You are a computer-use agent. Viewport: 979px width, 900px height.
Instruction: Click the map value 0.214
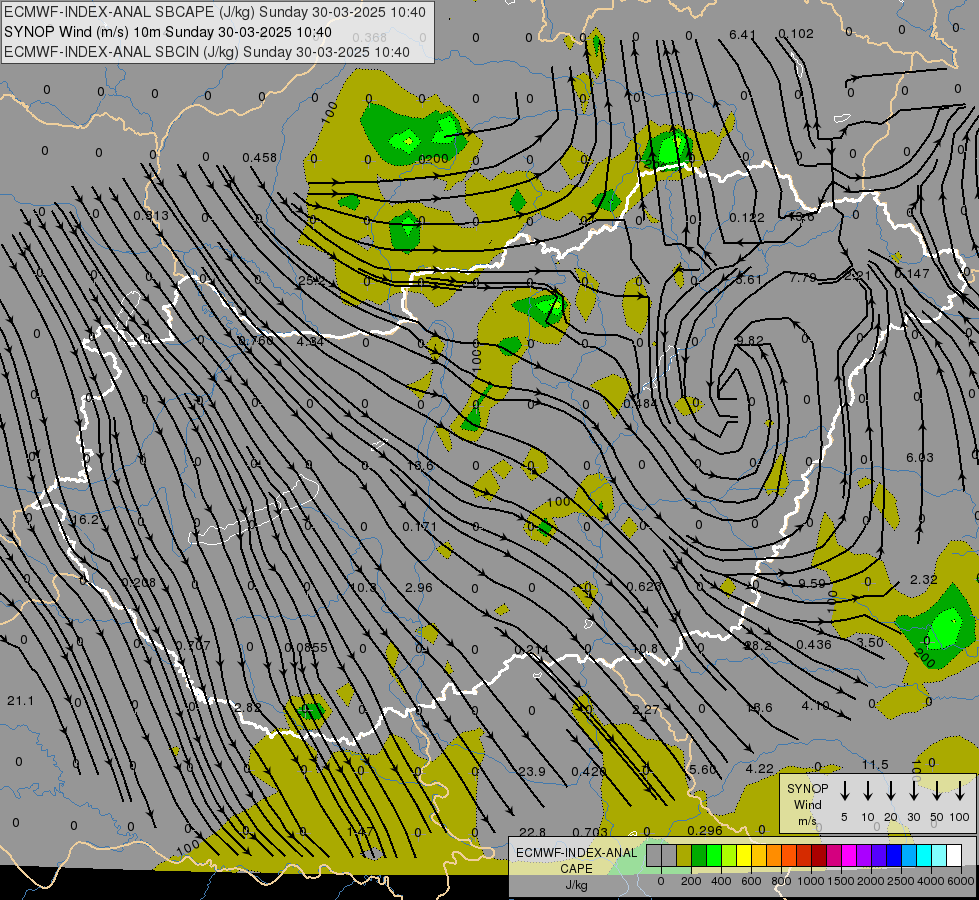[531, 650]
